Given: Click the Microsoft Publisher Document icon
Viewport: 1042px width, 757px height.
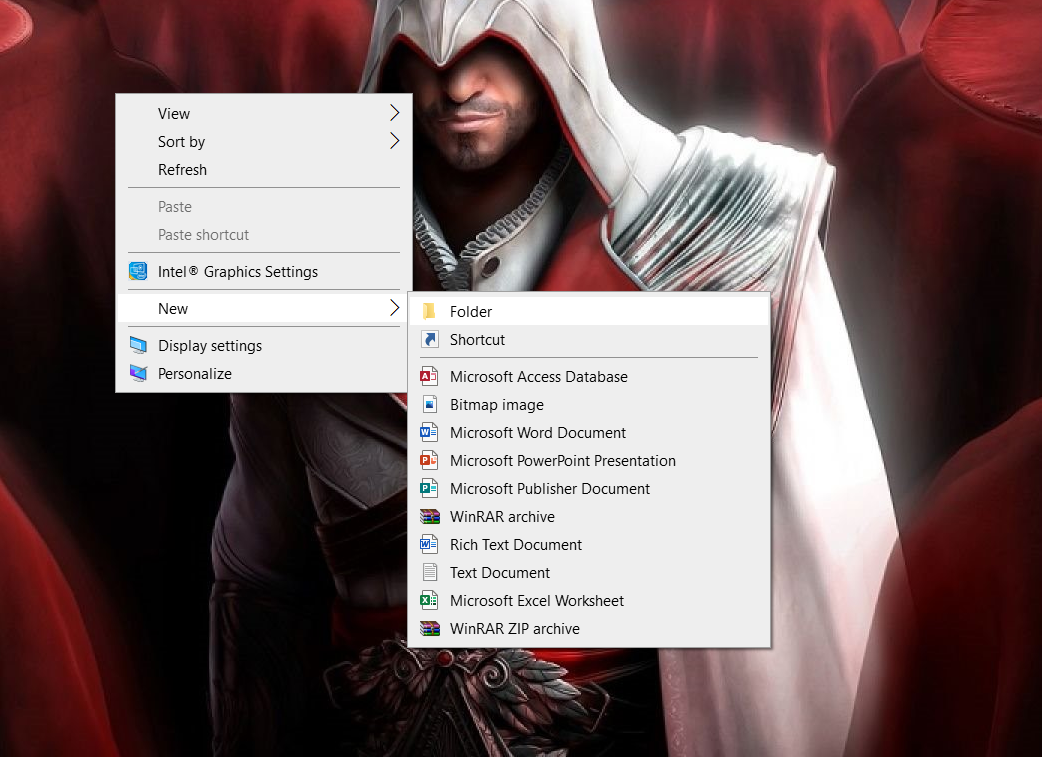Looking at the screenshot, I should click(x=429, y=488).
